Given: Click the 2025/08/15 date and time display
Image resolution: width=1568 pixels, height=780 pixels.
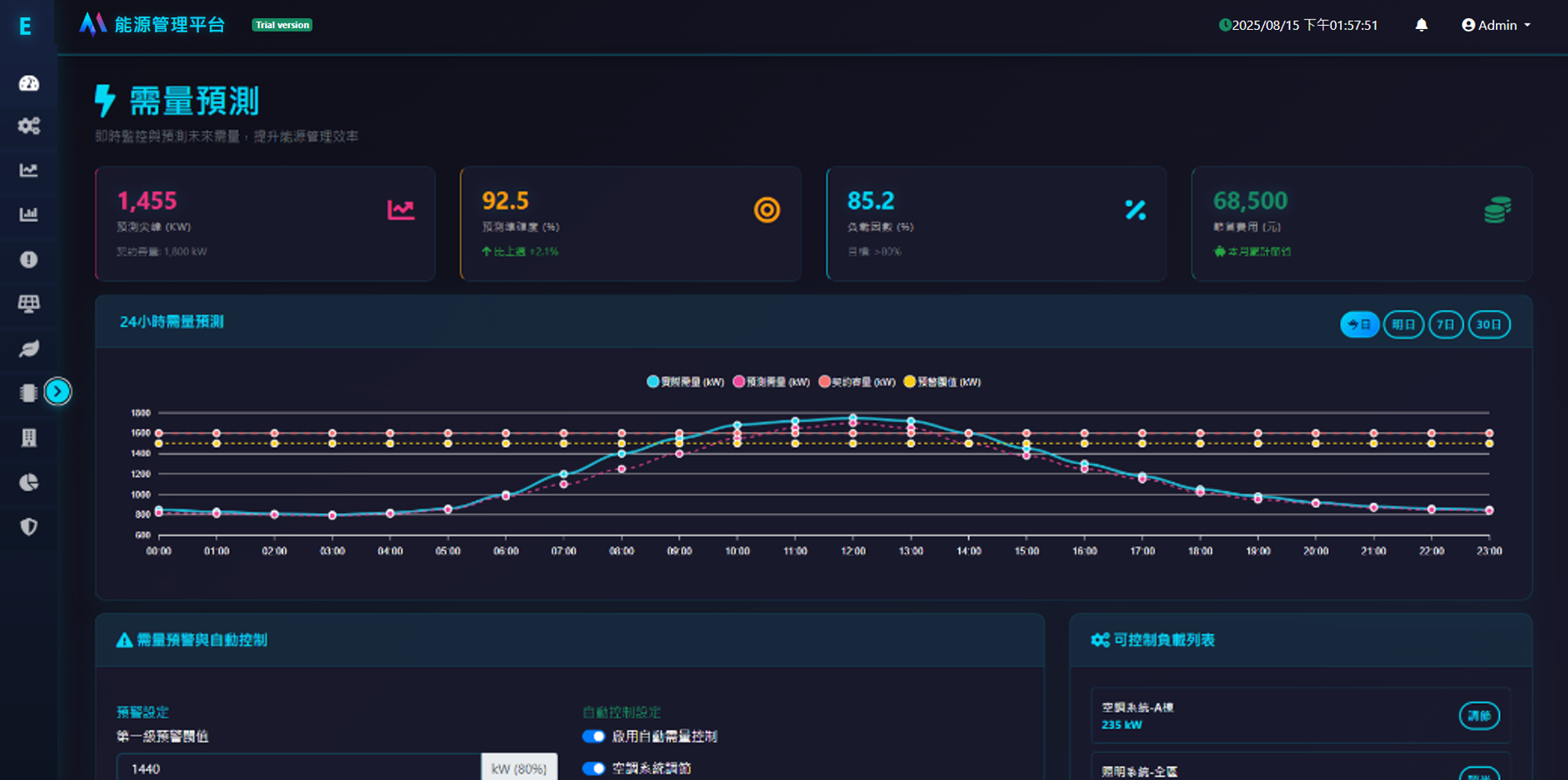Looking at the screenshot, I should (1305, 25).
